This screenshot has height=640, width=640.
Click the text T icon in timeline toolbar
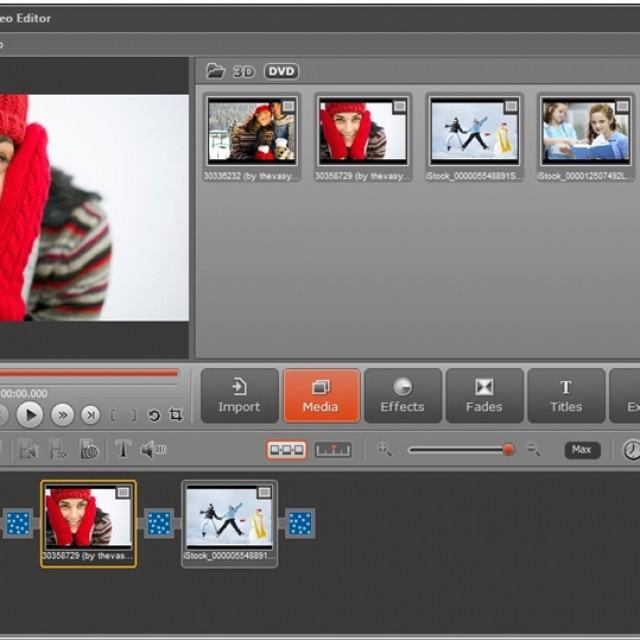coord(122,449)
